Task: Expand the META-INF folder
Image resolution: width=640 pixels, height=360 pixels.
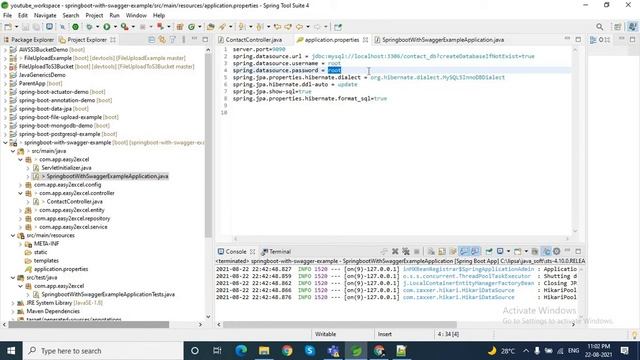Action: [20, 244]
